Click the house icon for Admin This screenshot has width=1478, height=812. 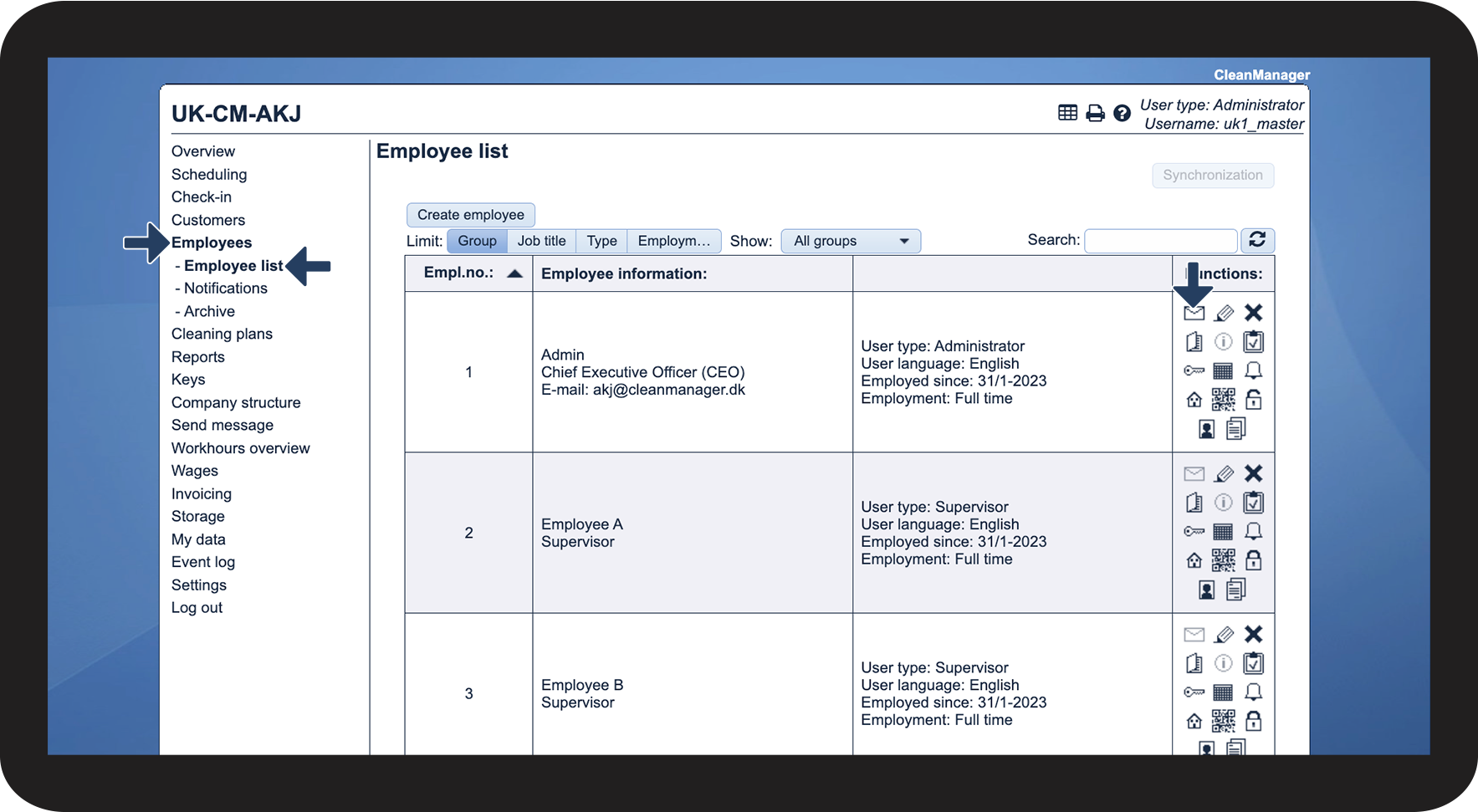[1194, 400]
